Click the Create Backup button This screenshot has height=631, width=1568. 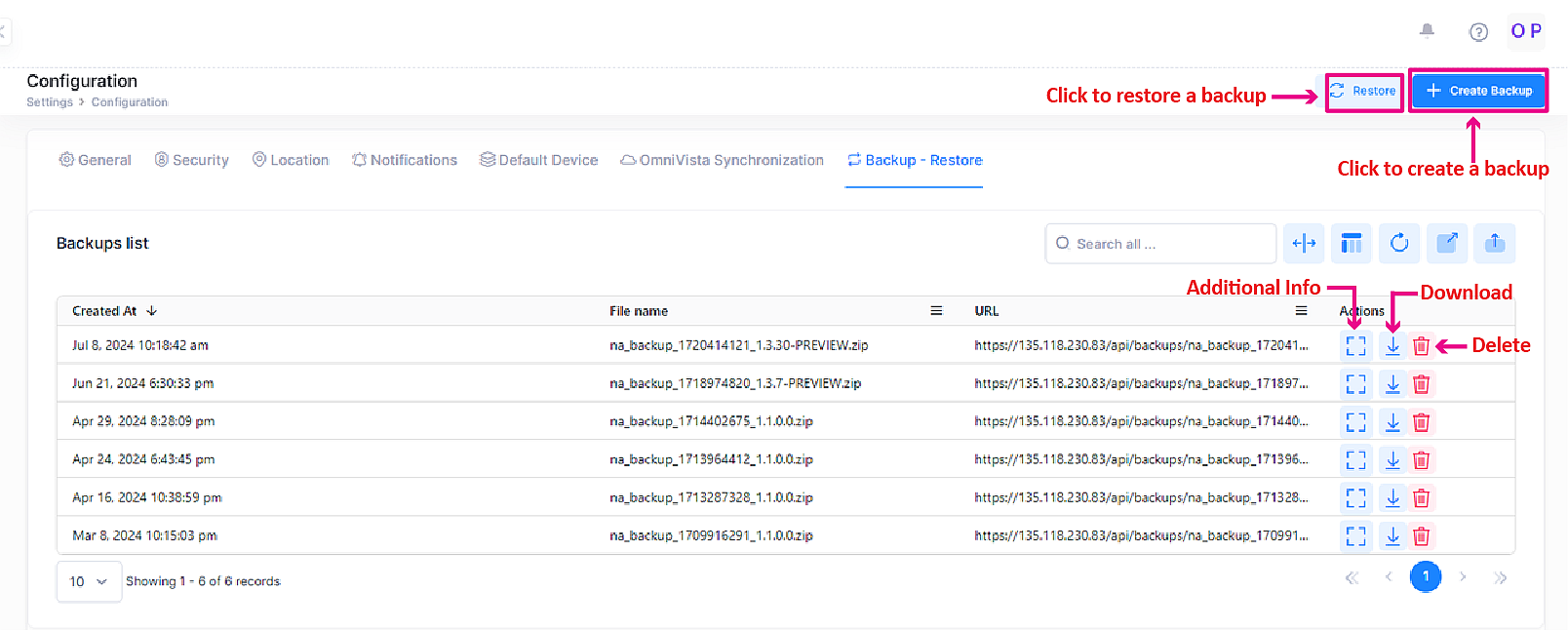coord(1478,91)
